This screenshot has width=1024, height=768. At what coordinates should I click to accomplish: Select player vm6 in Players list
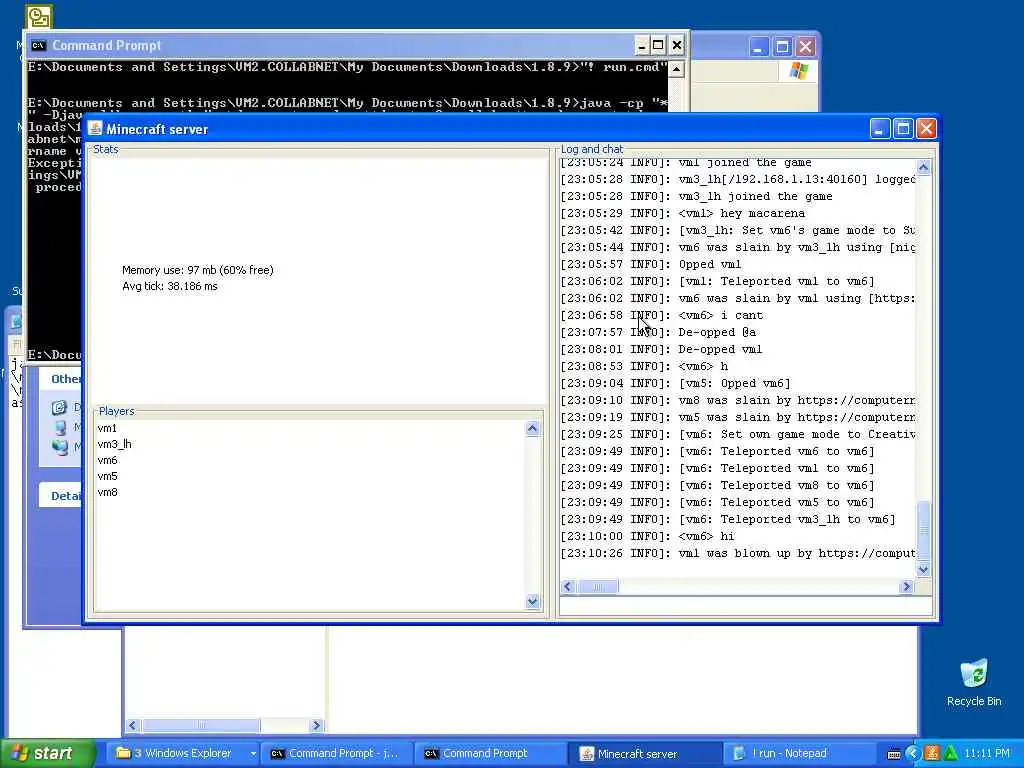(x=107, y=460)
